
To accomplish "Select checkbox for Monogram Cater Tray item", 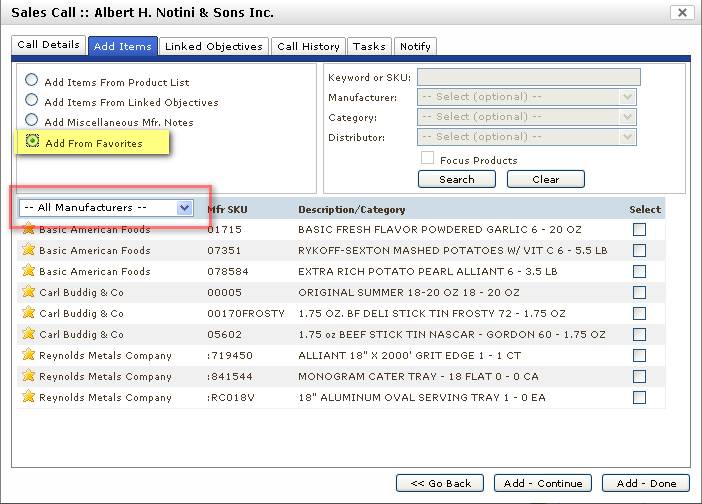I will pos(639,376).
